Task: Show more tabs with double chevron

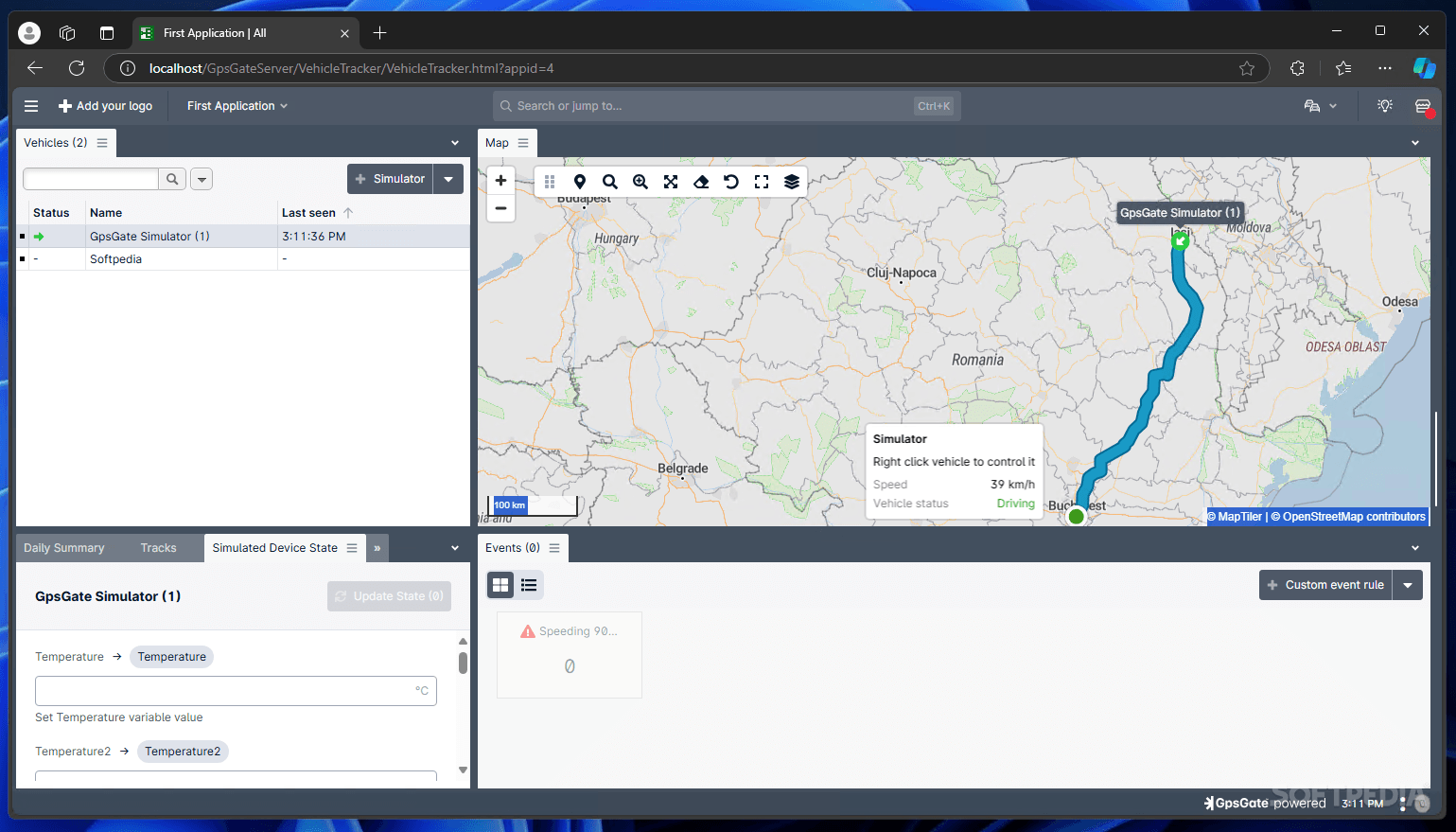Action: tap(377, 548)
